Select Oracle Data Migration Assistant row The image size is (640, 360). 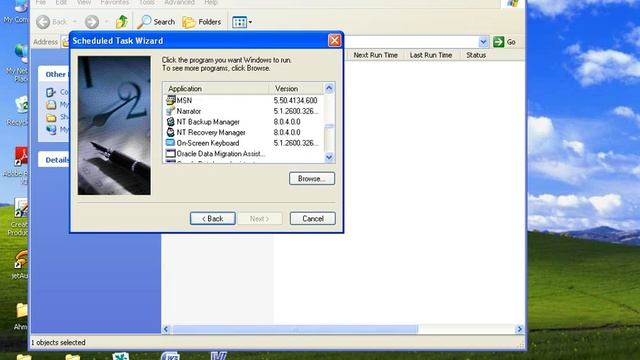point(244,153)
